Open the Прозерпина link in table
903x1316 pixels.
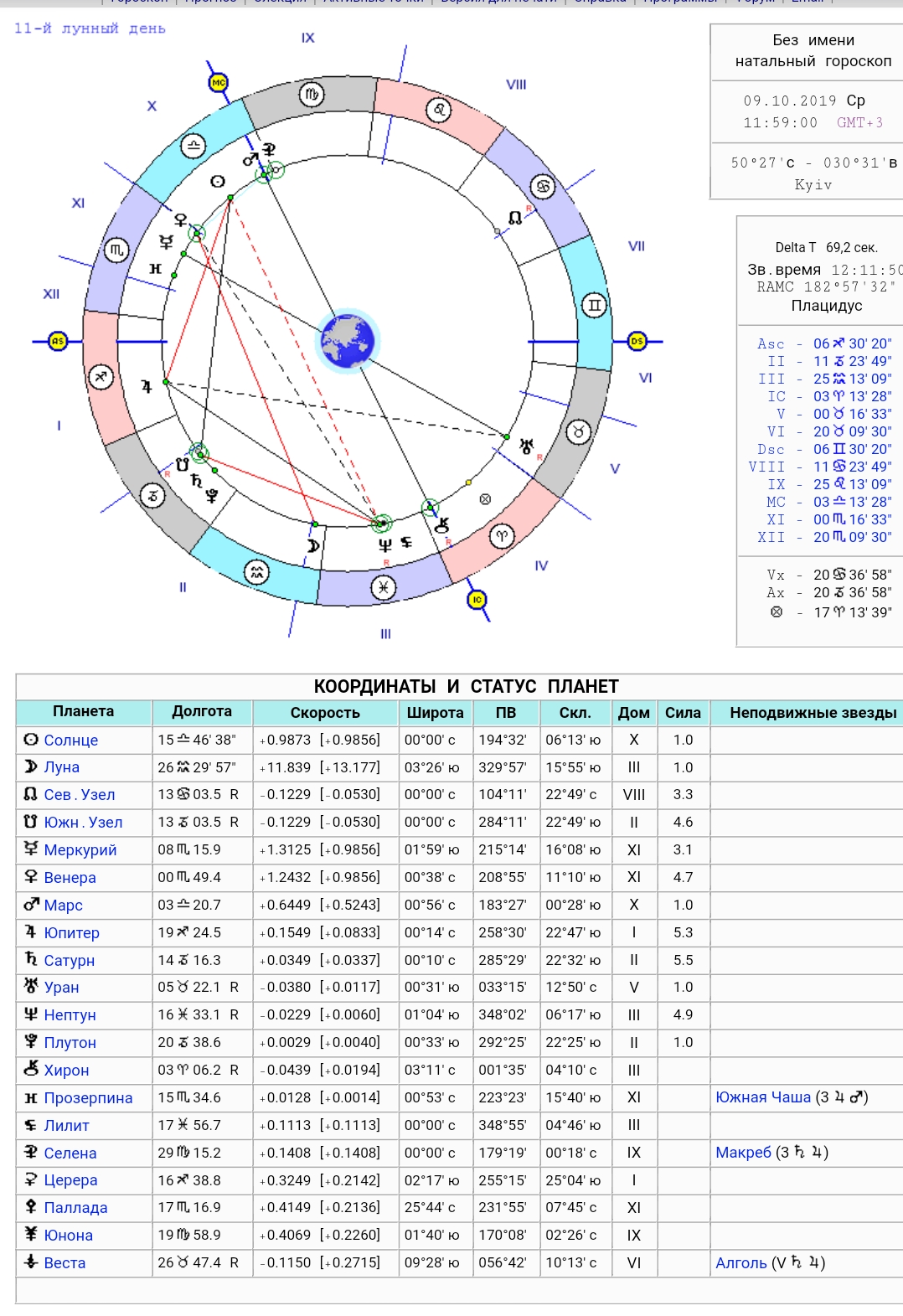click(x=88, y=1098)
